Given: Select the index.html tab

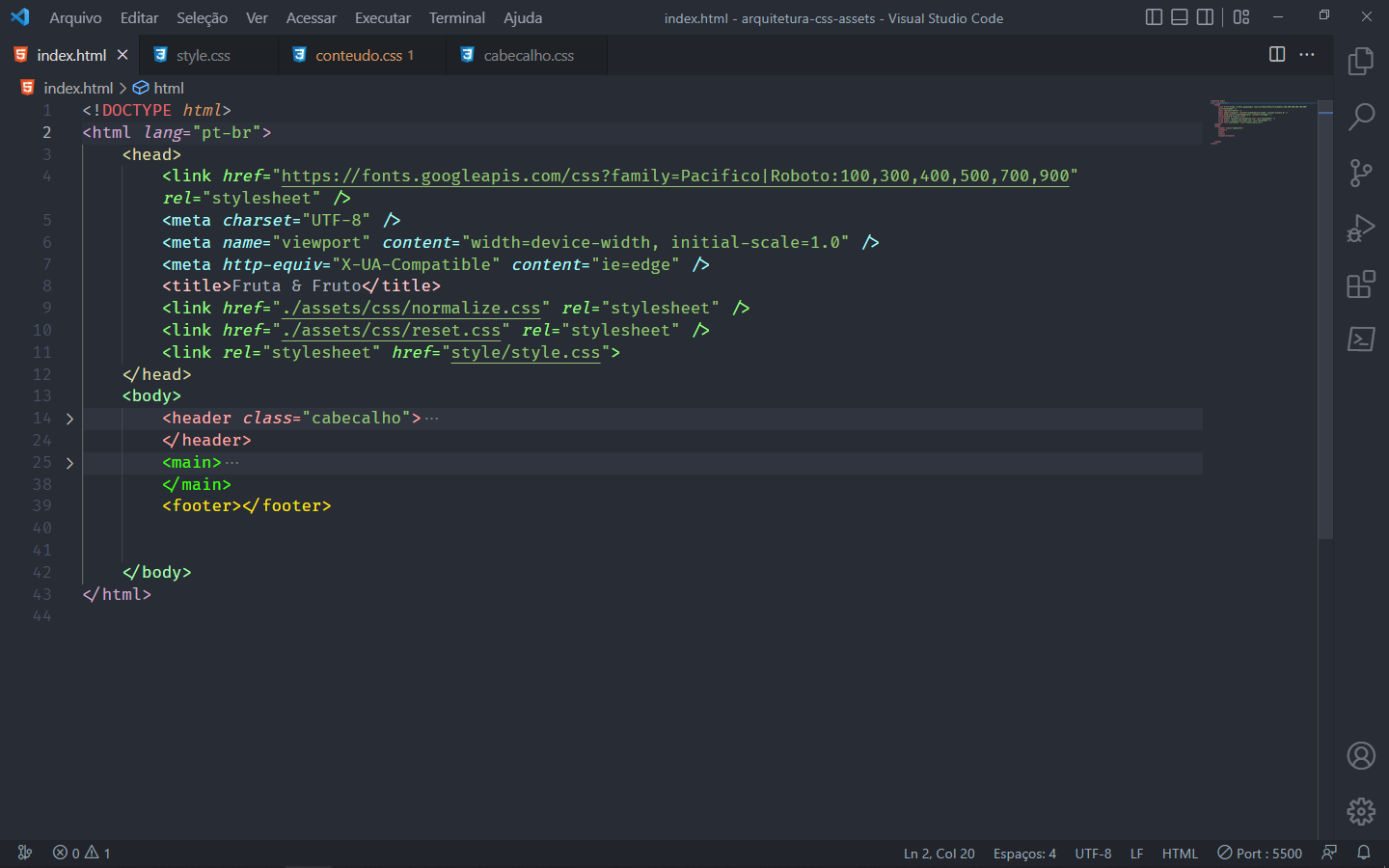Looking at the screenshot, I should [69, 55].
